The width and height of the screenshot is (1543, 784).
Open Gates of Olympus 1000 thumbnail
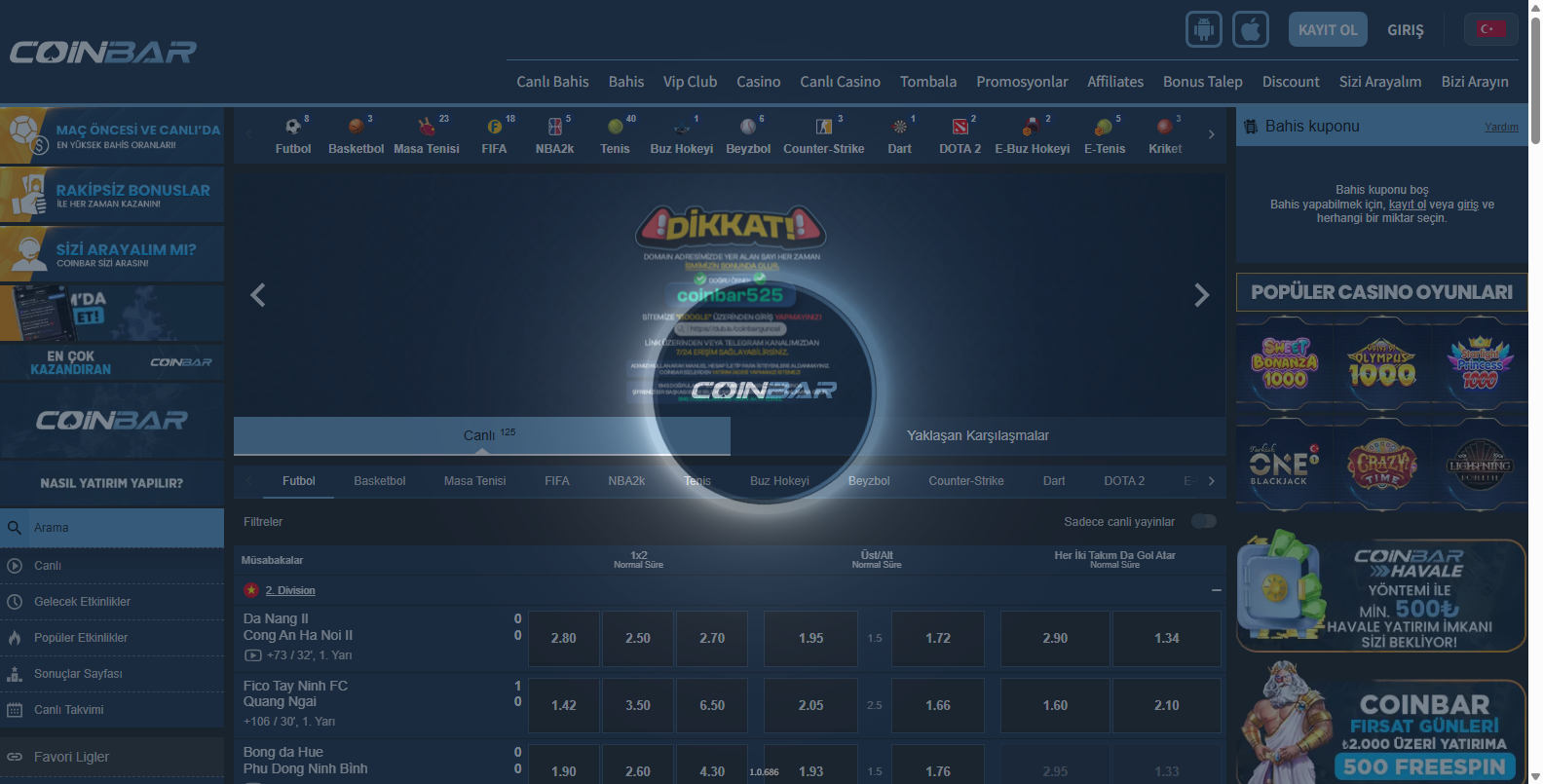tap(1381, 363)
